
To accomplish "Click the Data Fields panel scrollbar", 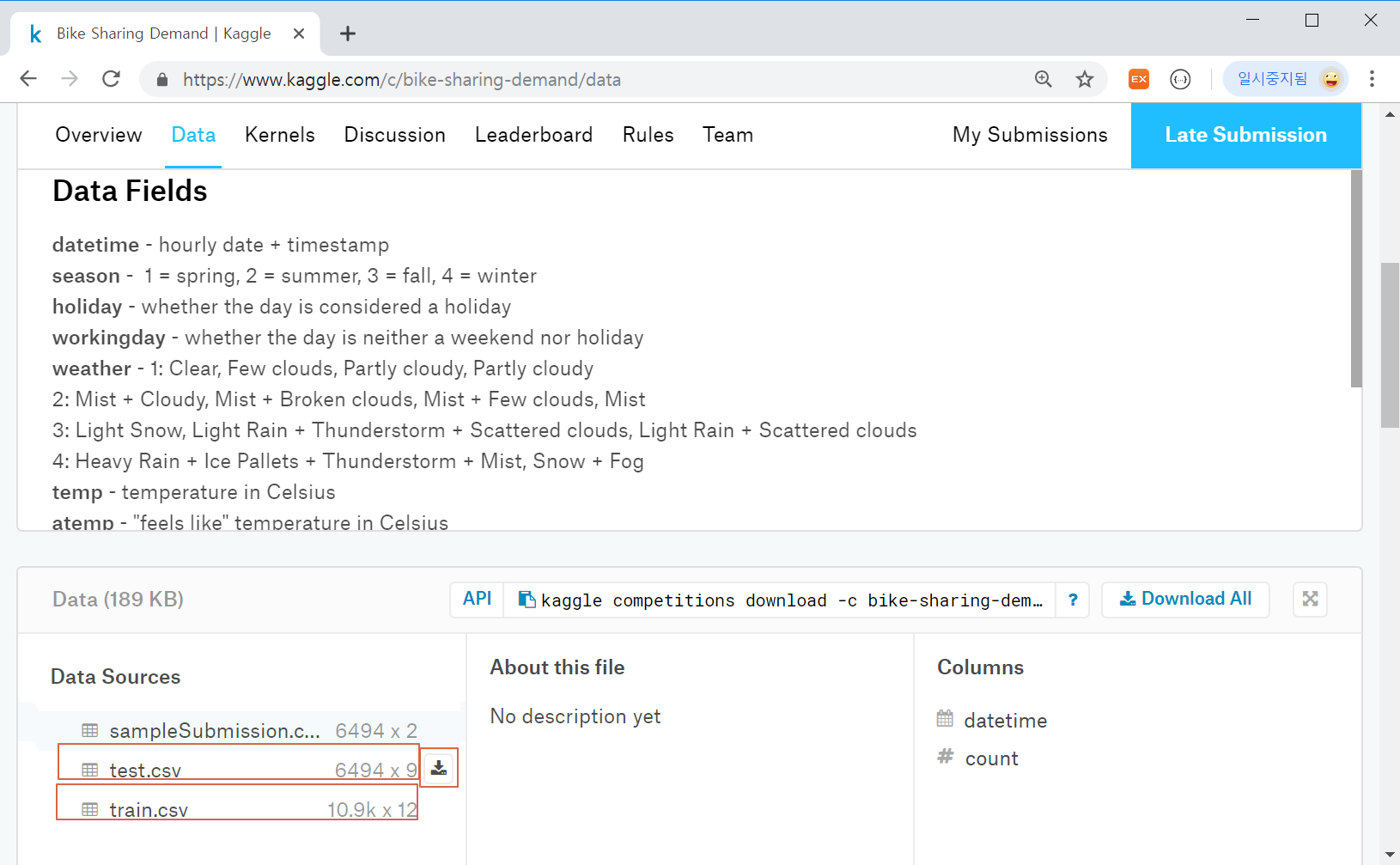I will coord(1356,279).
